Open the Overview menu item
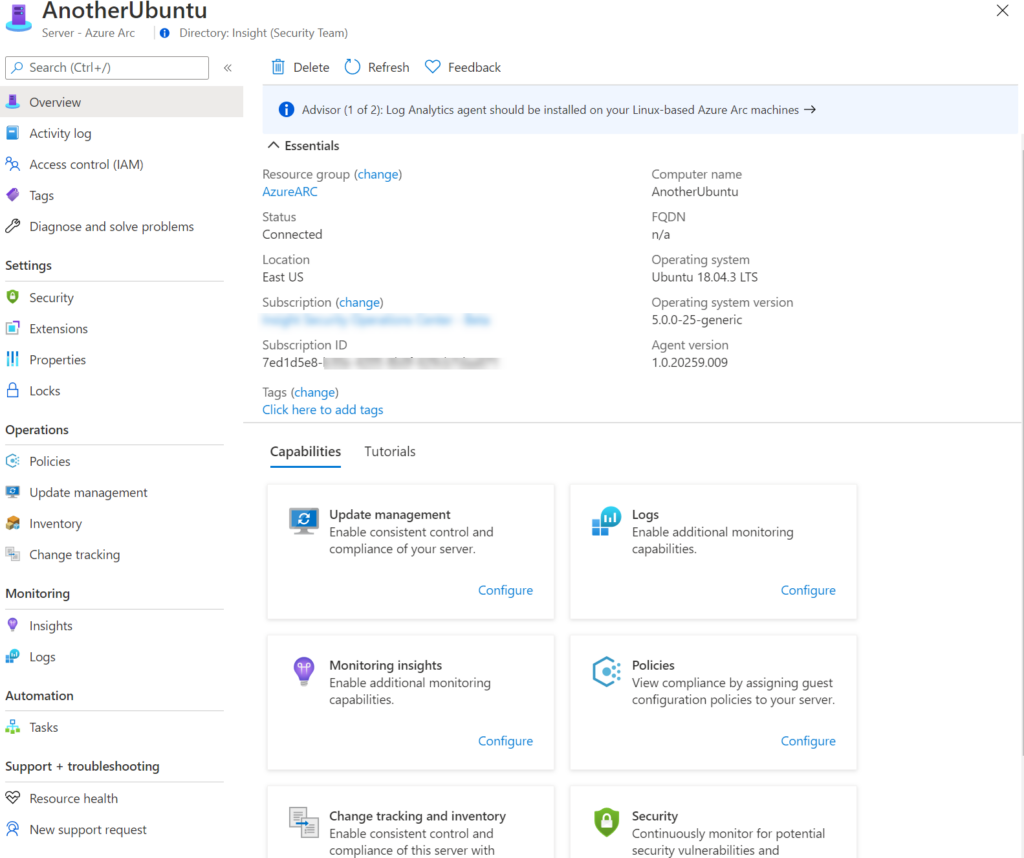 [121, 102]
